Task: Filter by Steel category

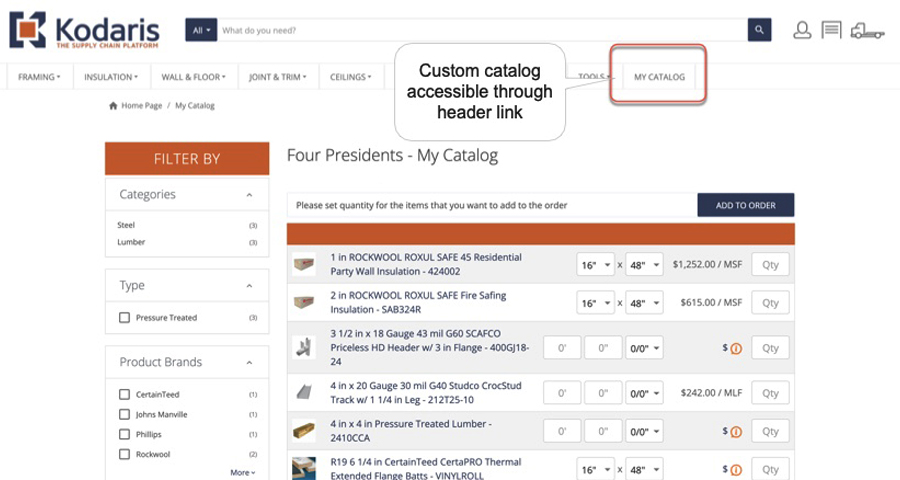Action: pyautogui.click(x=126, y=225)
